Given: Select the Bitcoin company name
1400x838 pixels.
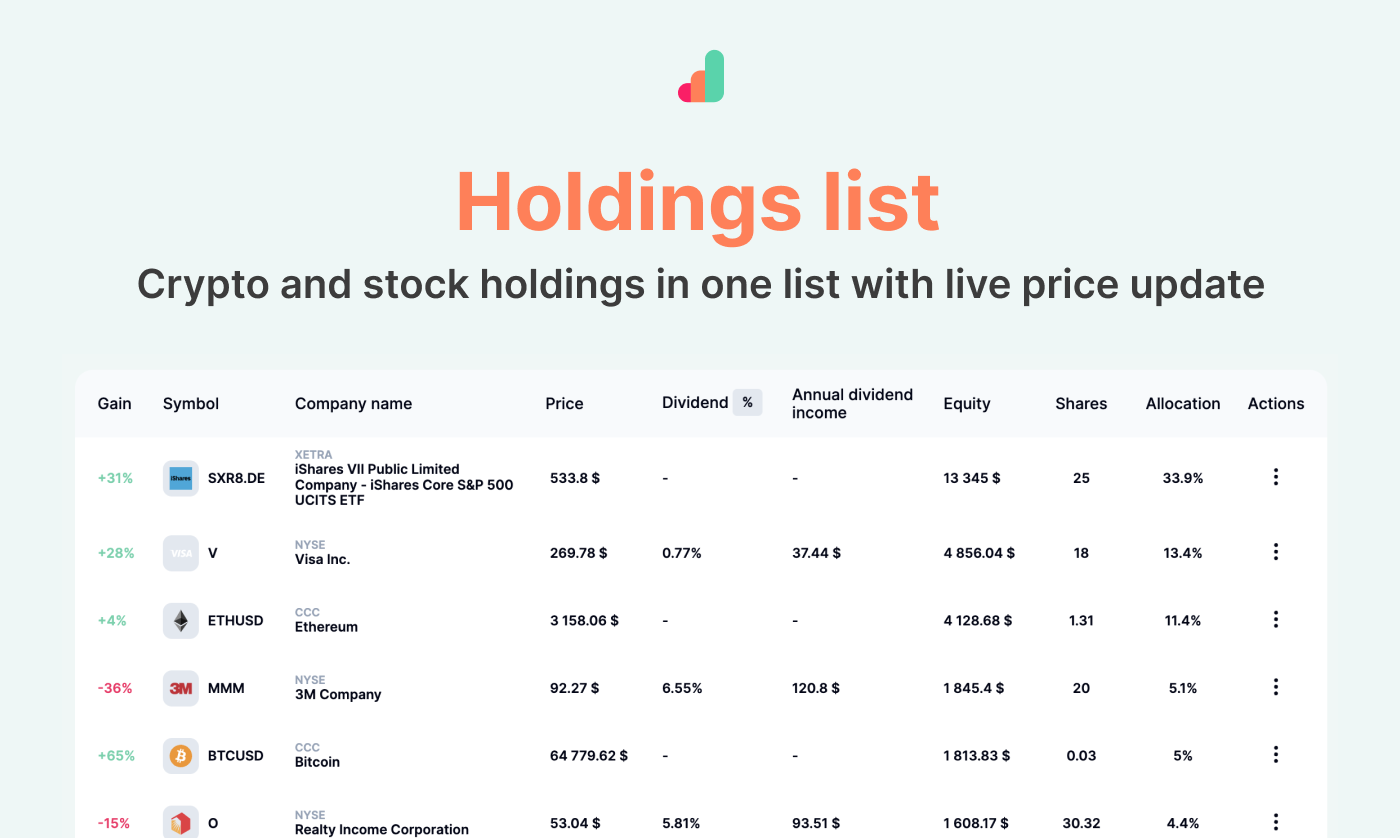Looking at the screenshot, I should (317, 762).
